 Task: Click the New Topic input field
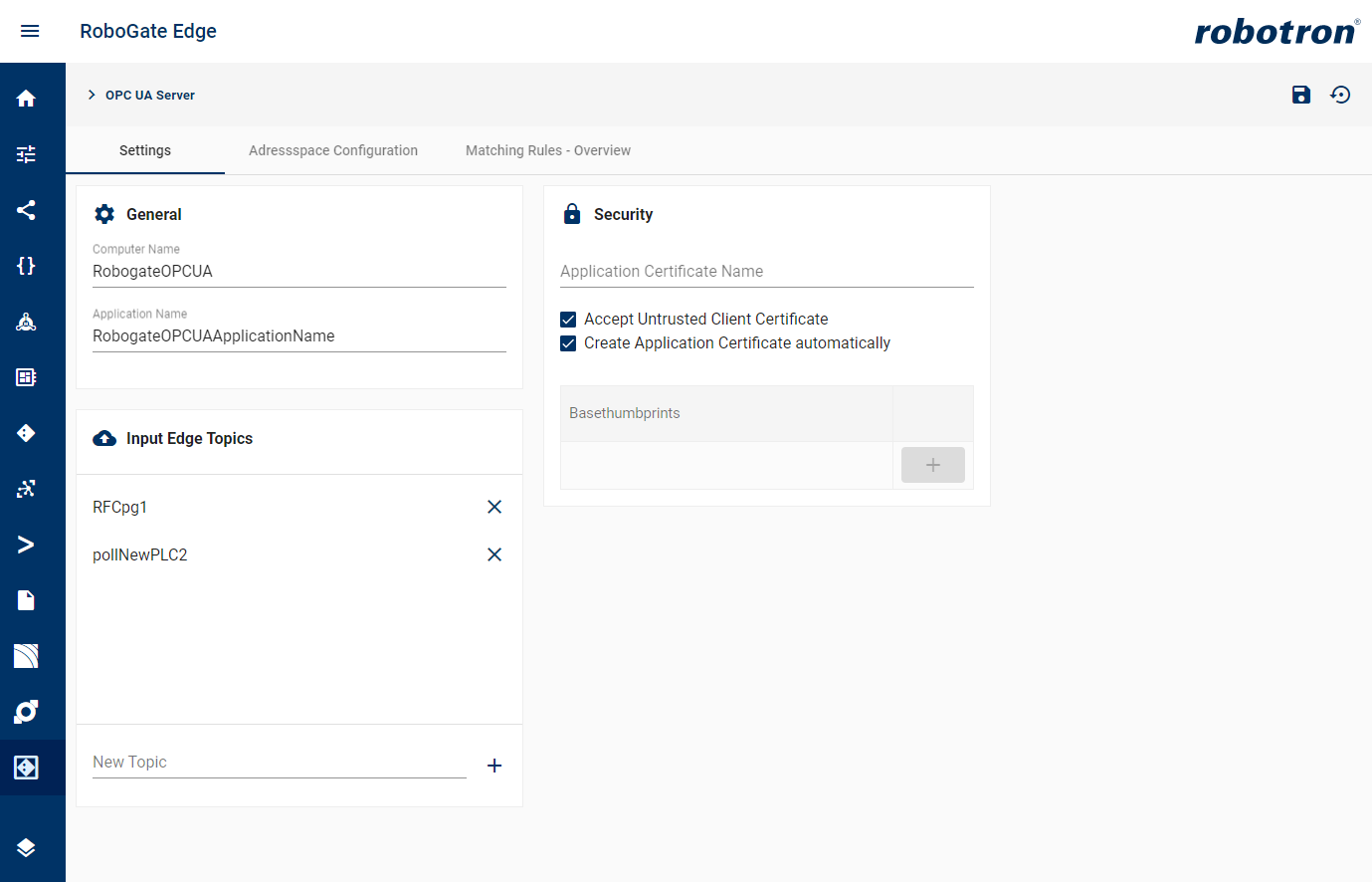coord(280,762)
